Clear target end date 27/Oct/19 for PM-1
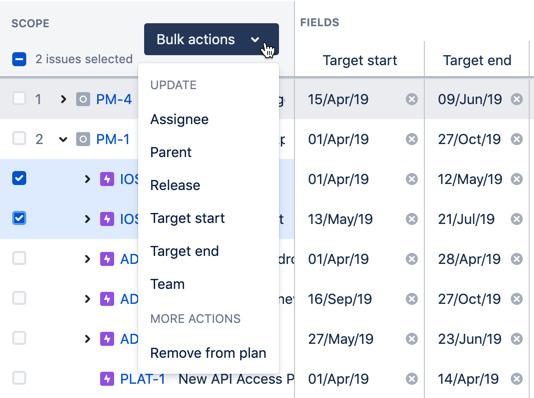The width and height of the screenshot is (534, 398). (x=517, y=139)
